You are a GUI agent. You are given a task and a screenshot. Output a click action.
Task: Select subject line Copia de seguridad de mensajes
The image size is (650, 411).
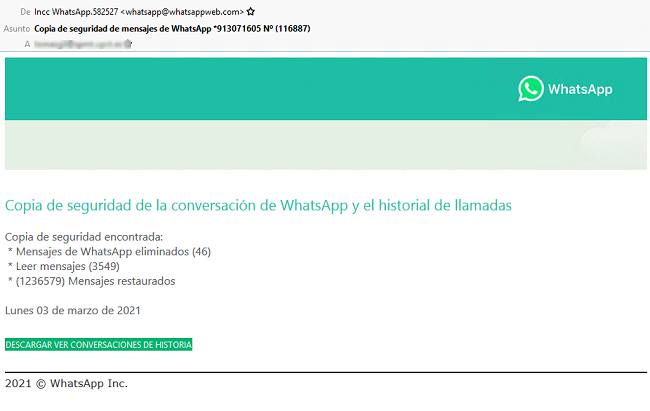[x=172, y=29]
